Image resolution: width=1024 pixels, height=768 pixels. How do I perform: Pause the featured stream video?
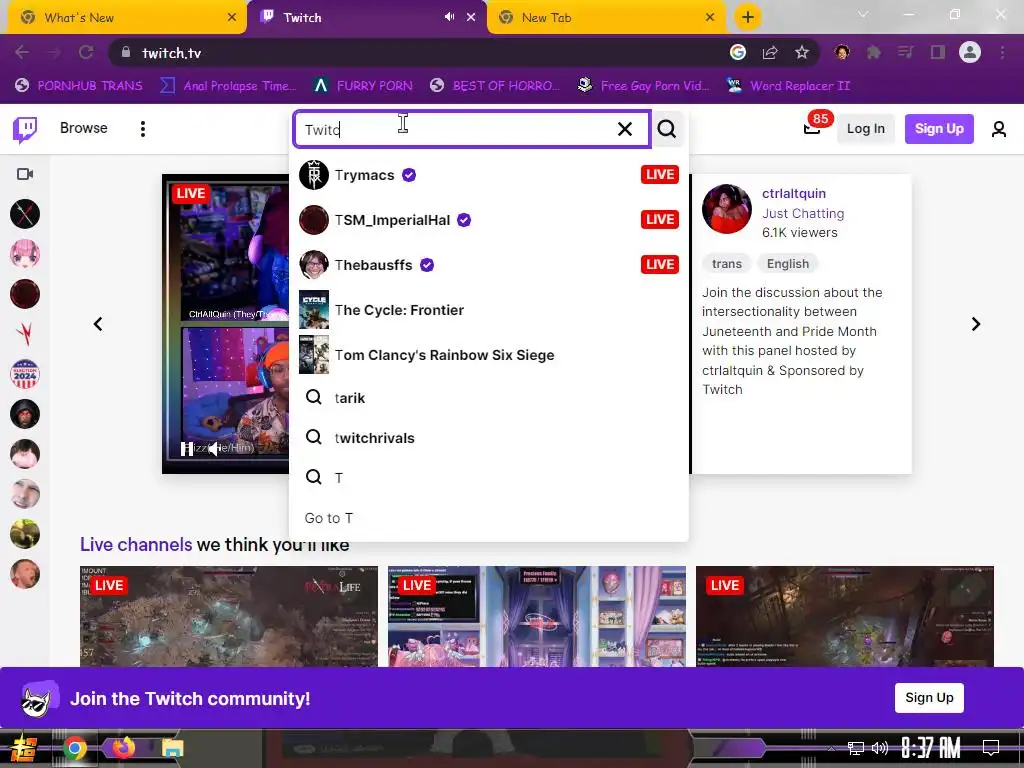tap(187, 449)
